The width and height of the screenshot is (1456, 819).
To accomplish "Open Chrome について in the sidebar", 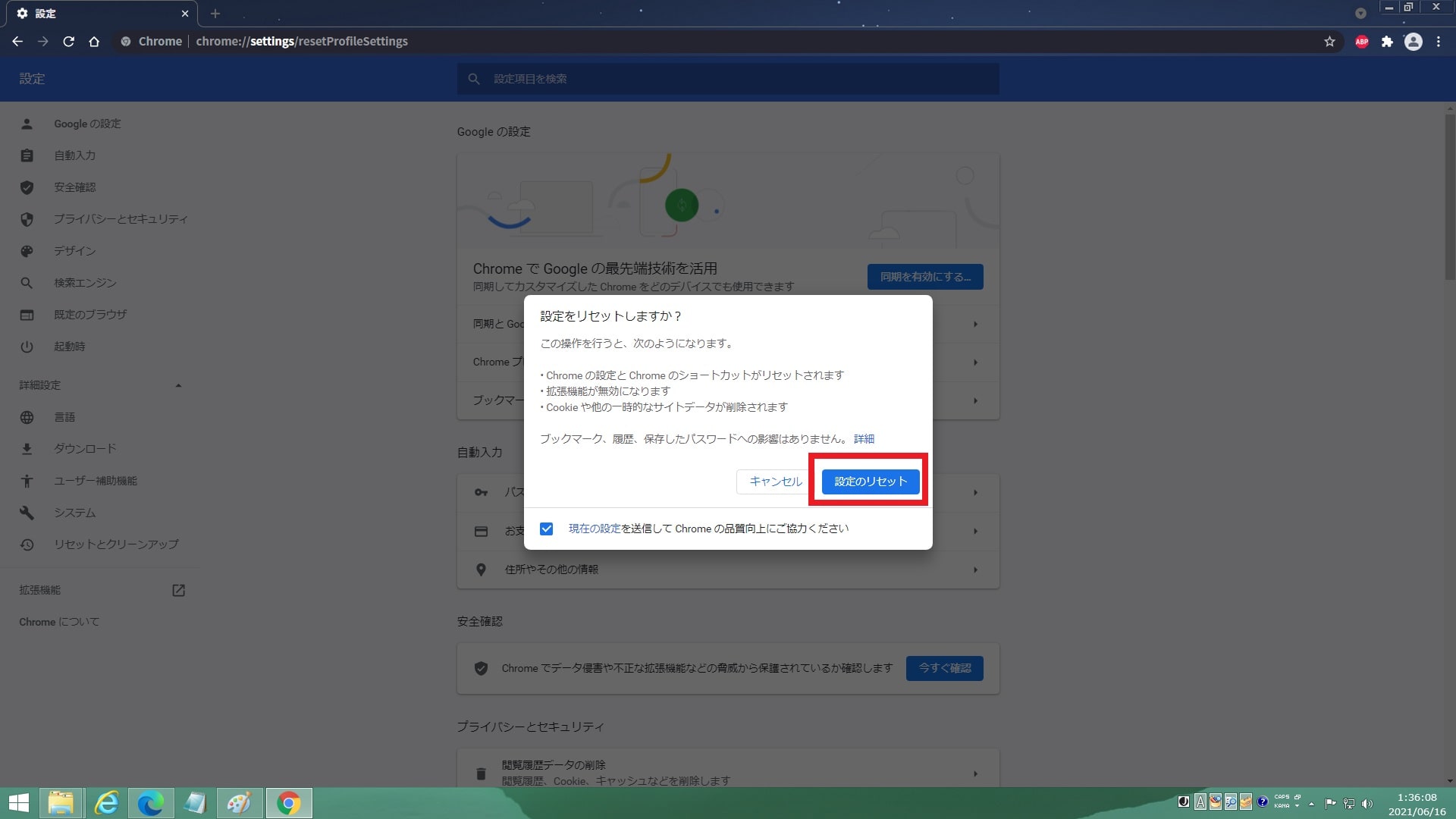I will (x=59, y=622).
